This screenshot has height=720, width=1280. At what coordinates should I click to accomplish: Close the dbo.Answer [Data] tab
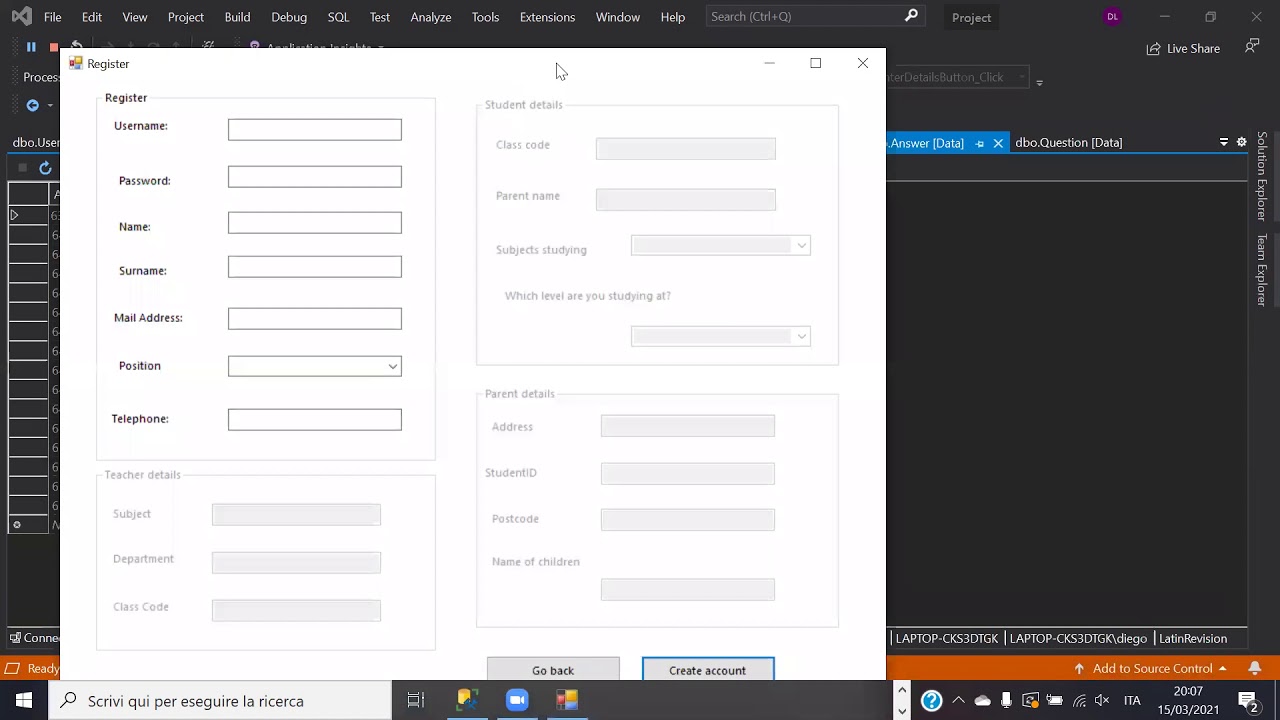pyautogui.click(x=998, y=143)
